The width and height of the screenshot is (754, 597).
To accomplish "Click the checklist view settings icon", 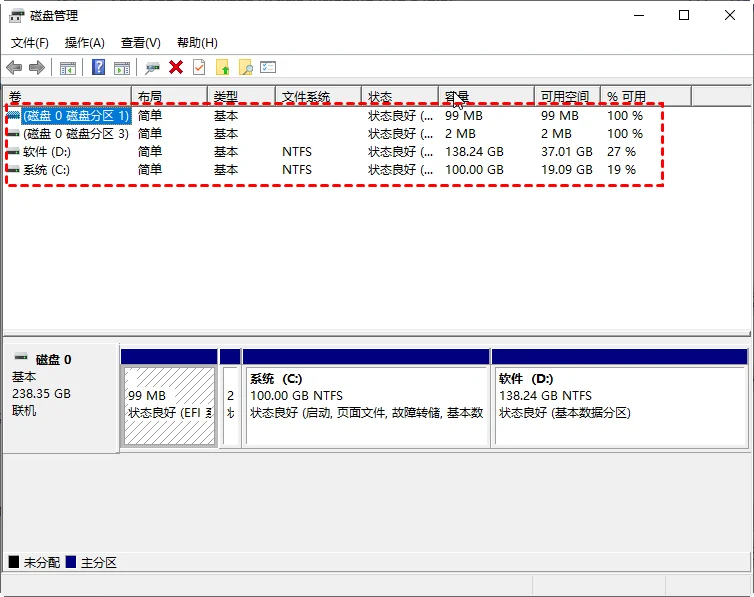I will (268, 67).
